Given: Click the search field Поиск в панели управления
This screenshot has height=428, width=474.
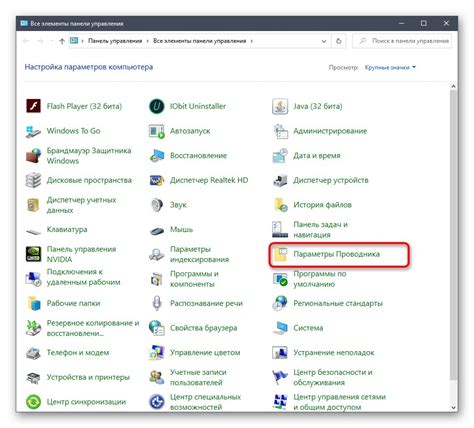Looking at the screenshot, I should [x=402, y=41].
